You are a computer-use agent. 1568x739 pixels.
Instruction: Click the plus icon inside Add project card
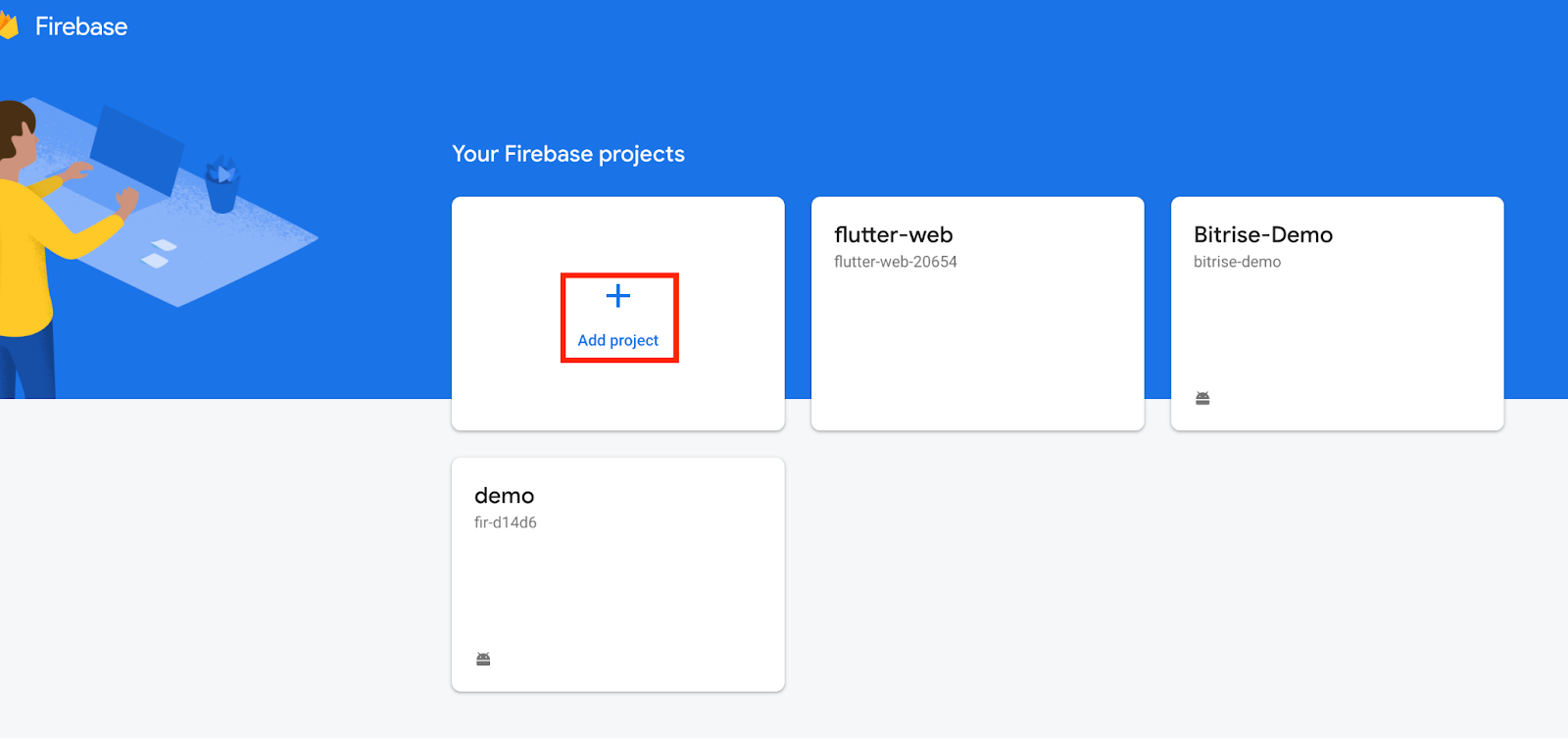(618, 296)
